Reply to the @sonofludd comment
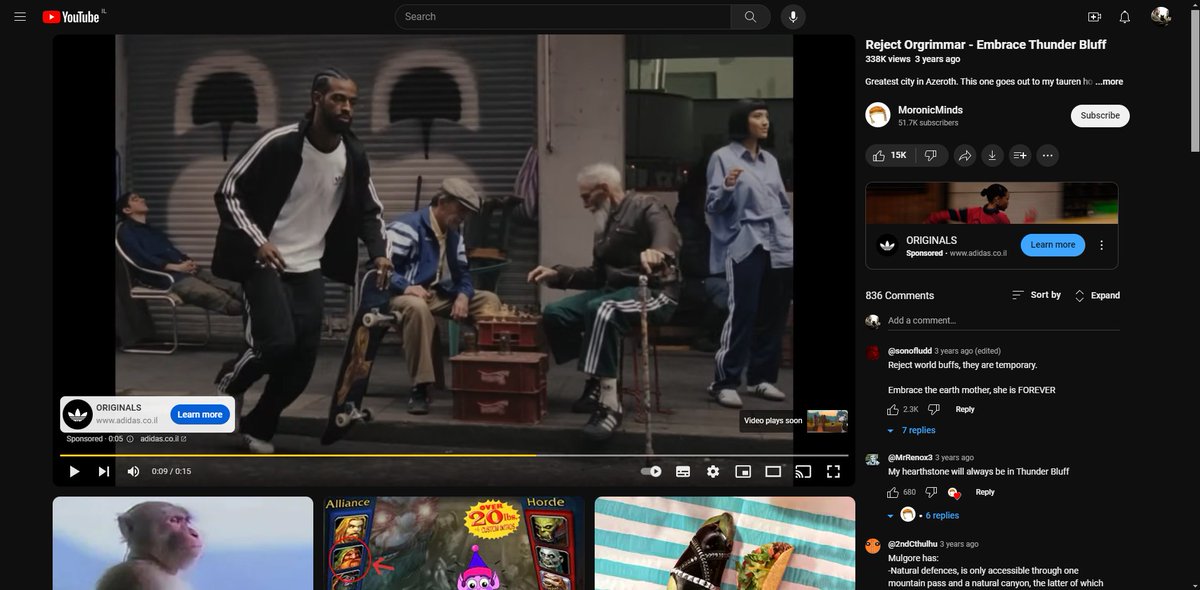1200x590 pixels. (x=965, y=409)
